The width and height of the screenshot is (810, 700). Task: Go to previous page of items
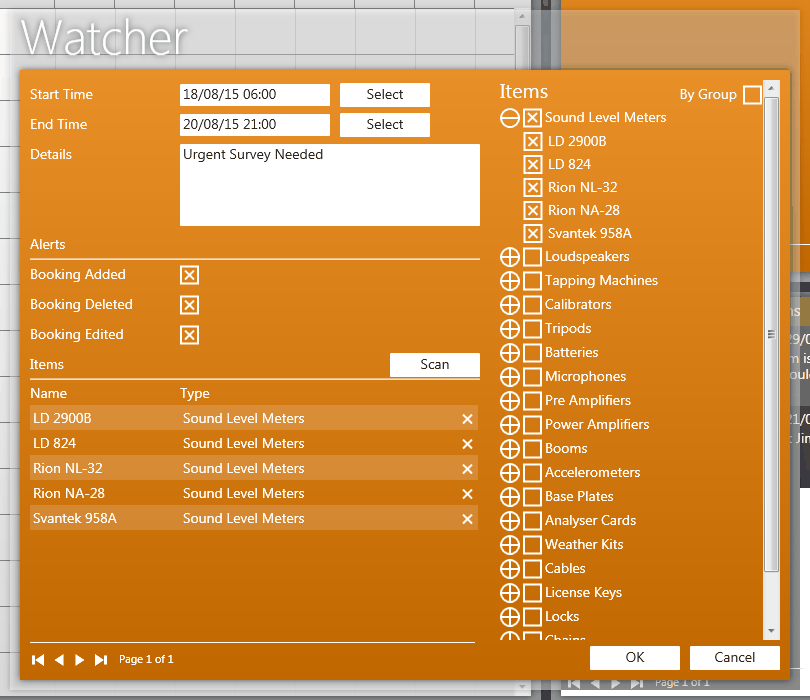coord(59,660)
